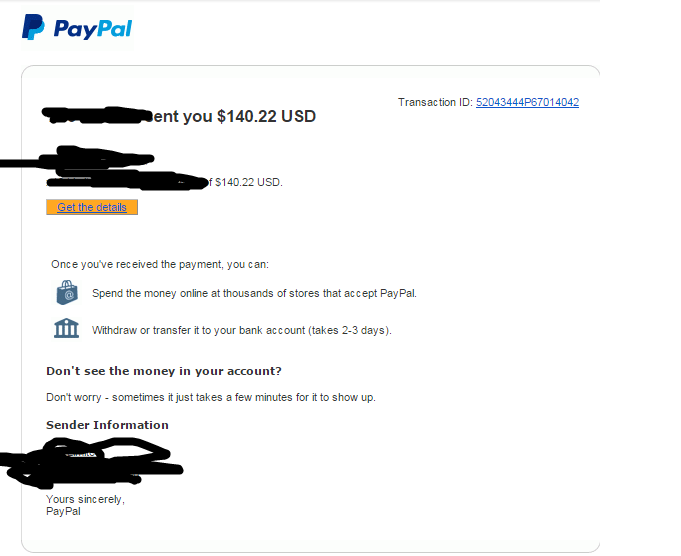Image resolution: width=681 pixels, height=556 pixels.
Task: Click the 'Once you've received the payment' text
Action: tap(160, 265)
